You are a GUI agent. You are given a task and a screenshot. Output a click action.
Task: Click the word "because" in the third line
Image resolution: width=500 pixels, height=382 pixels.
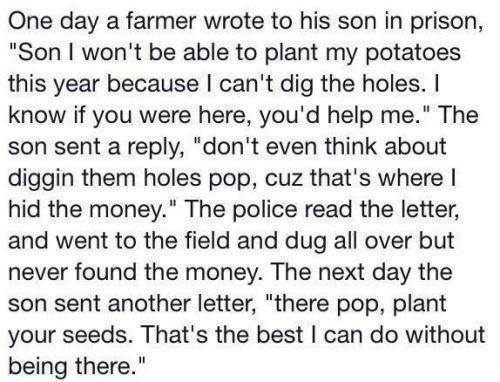pyautogui.click(x=153, y=83)
